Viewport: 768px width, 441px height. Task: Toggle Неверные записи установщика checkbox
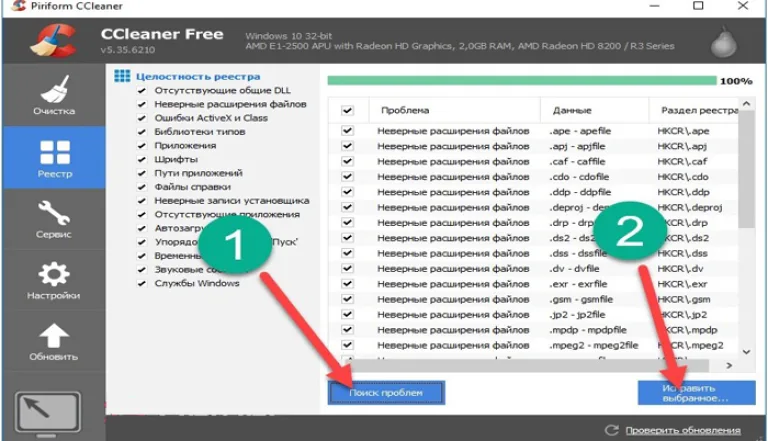point(142,201)
